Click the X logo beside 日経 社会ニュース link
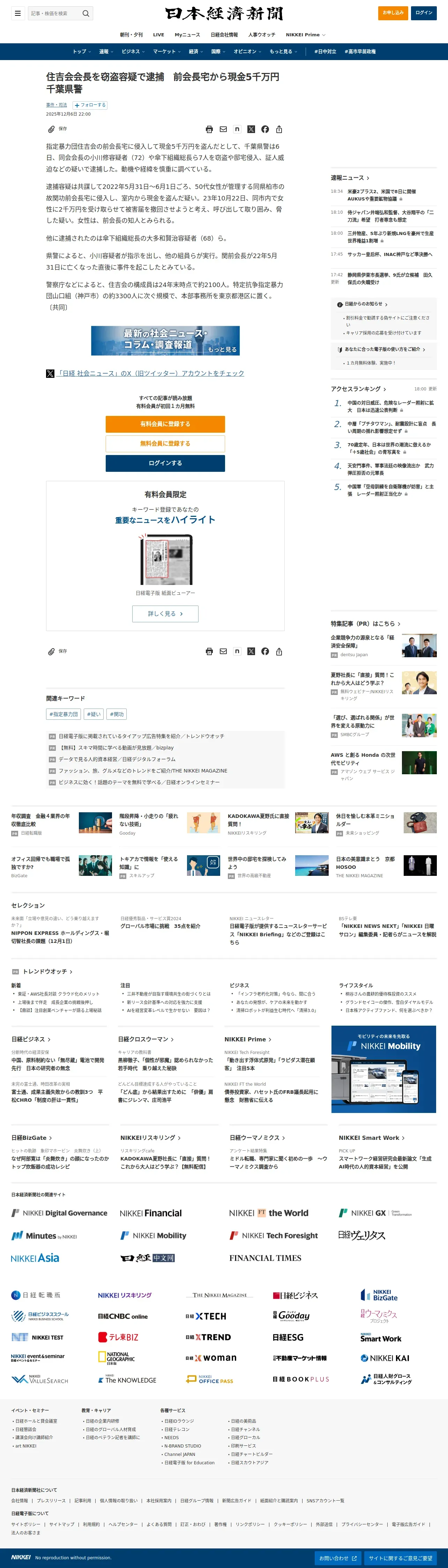The width and height of the screenshot is (448, 1568). click(x=51, y=373)
